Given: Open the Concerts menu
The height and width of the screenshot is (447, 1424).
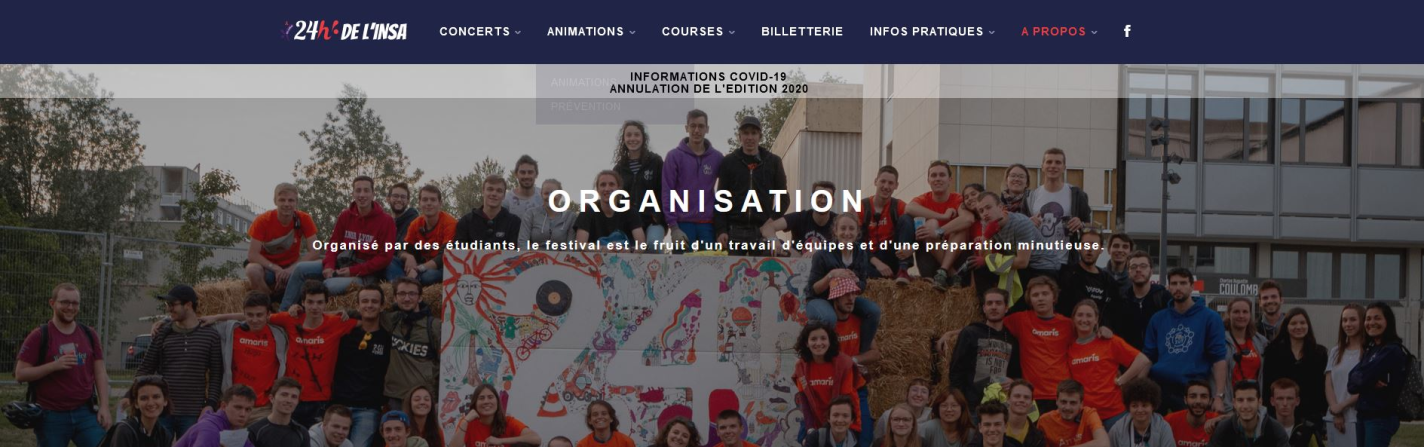Looking at the screenshot, I should click(475, 31).
